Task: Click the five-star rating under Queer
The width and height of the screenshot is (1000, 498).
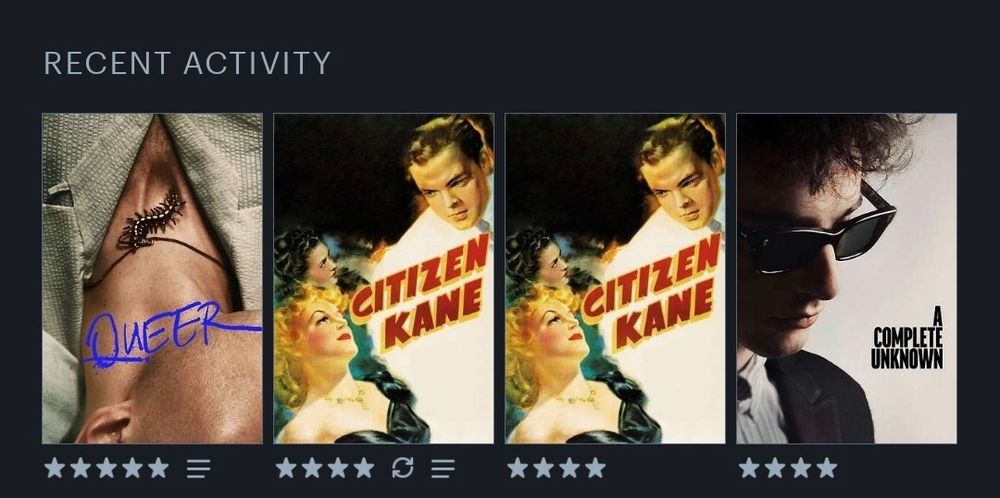Action: [107, 468]
